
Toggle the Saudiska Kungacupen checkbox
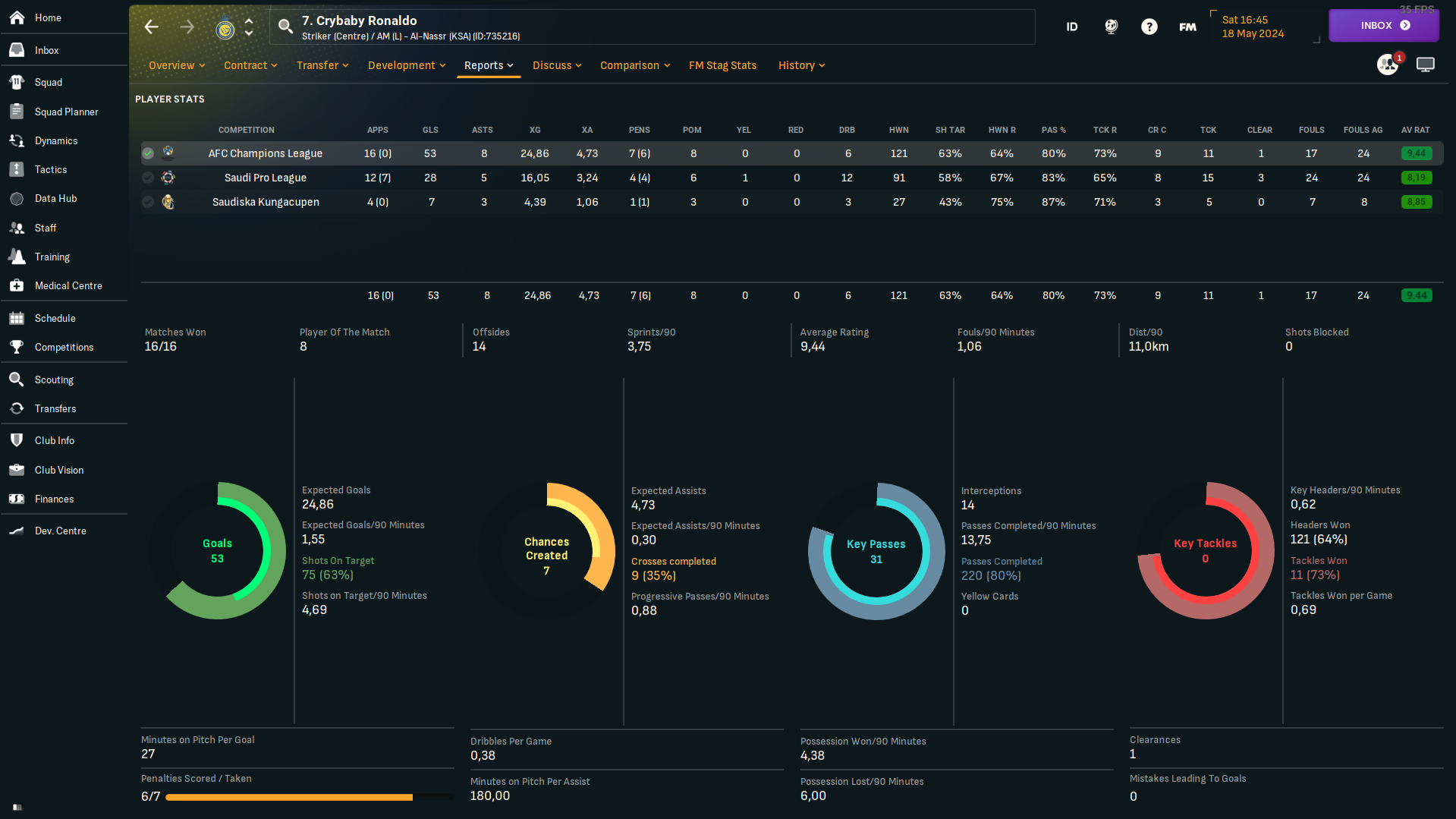tap(148, 202)
